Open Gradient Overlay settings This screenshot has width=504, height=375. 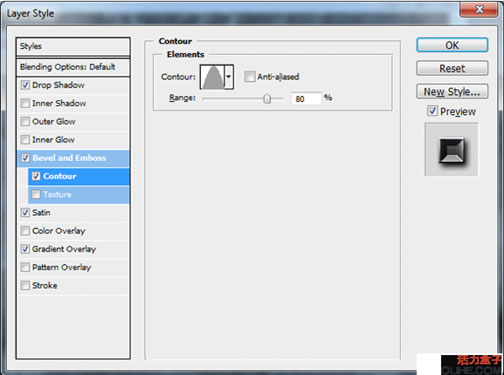(x=64, y=249)
